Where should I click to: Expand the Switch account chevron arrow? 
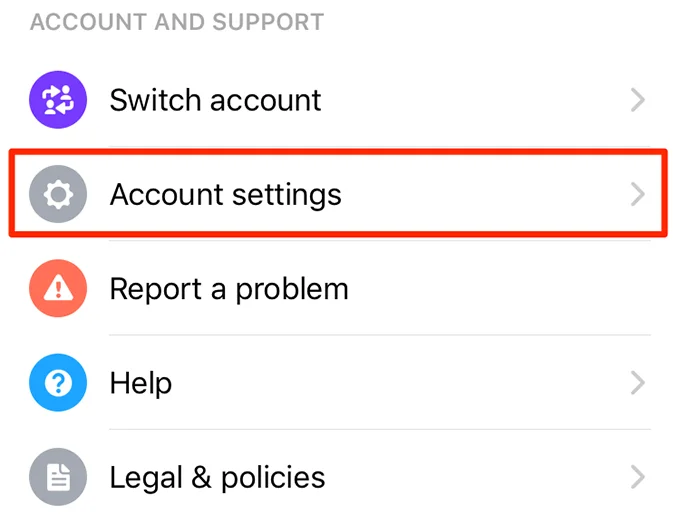[638, 99]
